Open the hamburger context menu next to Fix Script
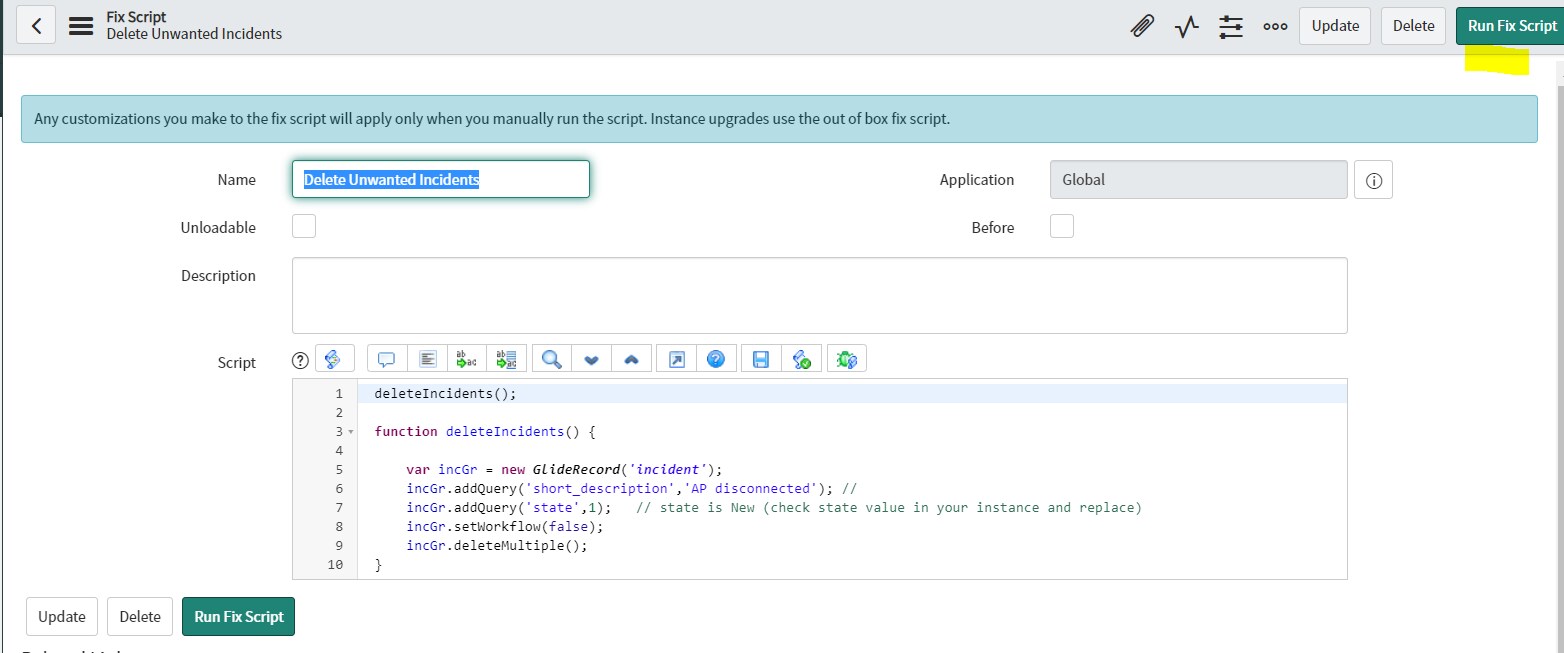Screen dimensions: 1564x653 click(81, 25)
